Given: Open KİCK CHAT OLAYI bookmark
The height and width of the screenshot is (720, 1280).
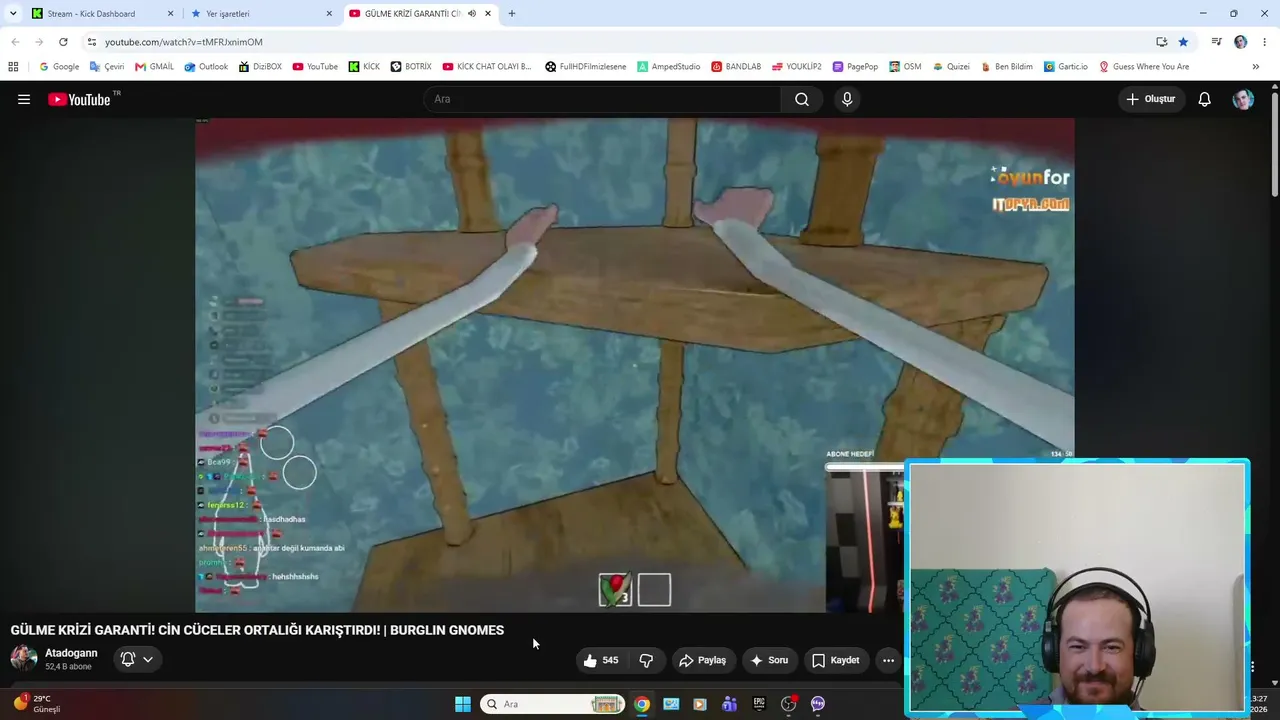Looking at the screenshot, I should pyautogui.click(x=487, y=67).
